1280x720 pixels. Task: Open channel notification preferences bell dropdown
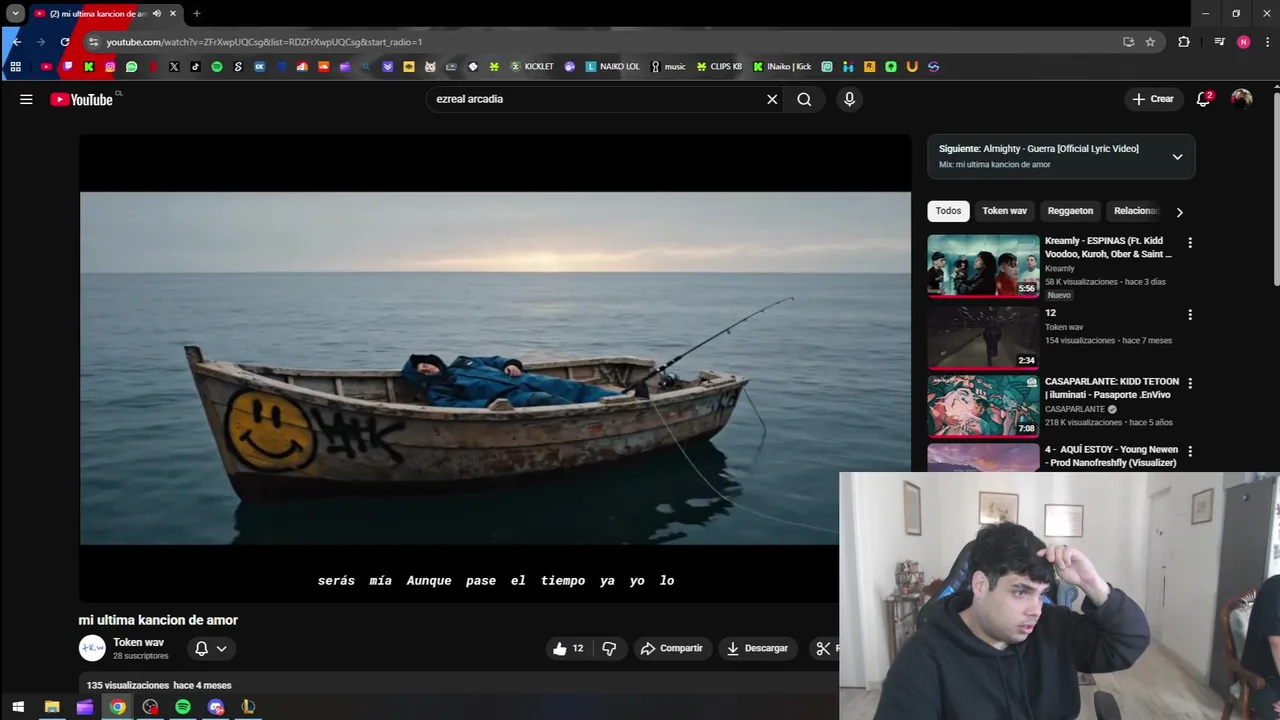click(210, 648)
